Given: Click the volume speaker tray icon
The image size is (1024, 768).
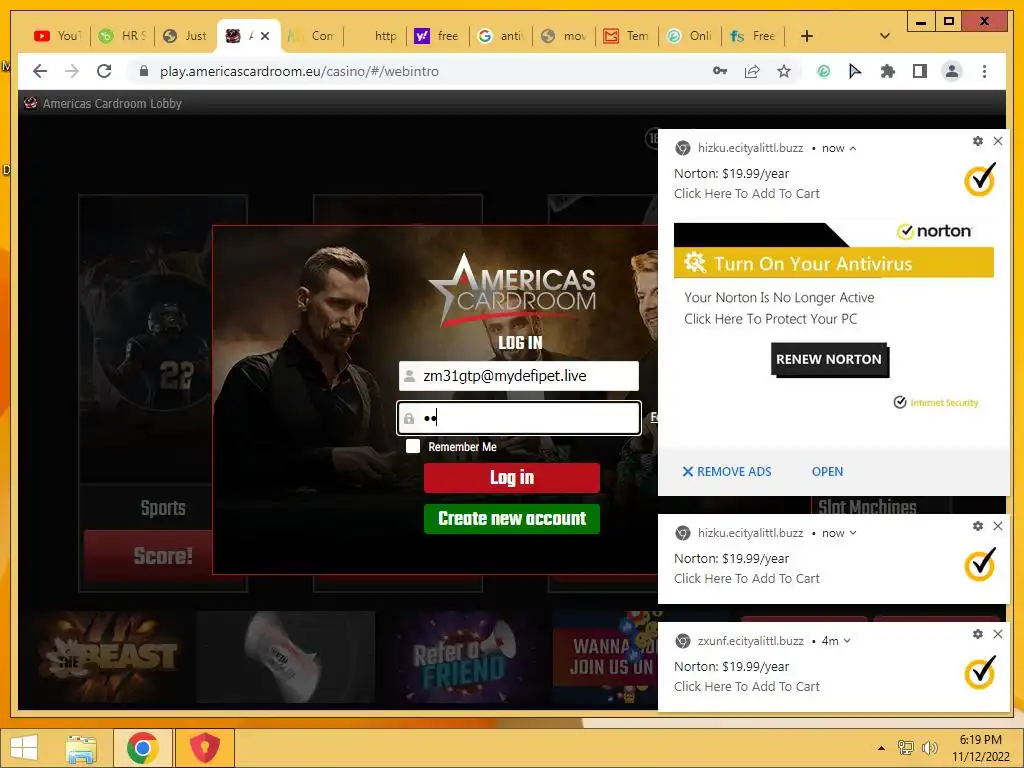Looking at the screenshot, I should tap(929, 748).
